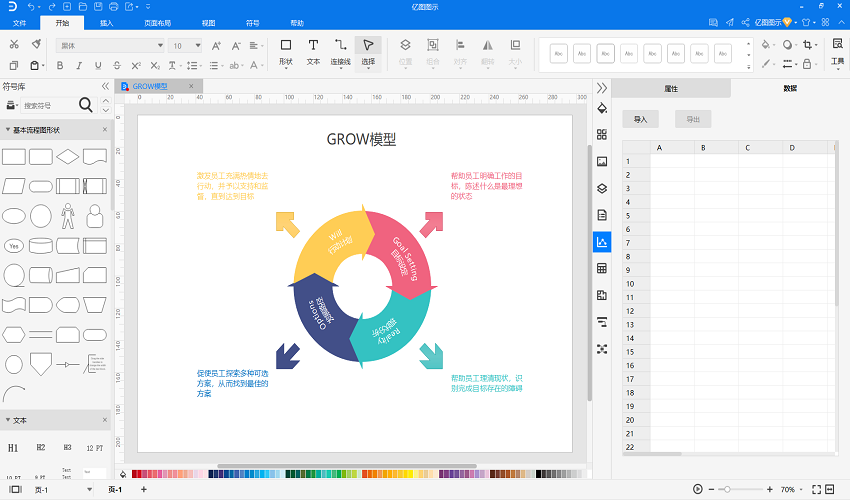Click the Print icon in title bar

pos(113,7)
